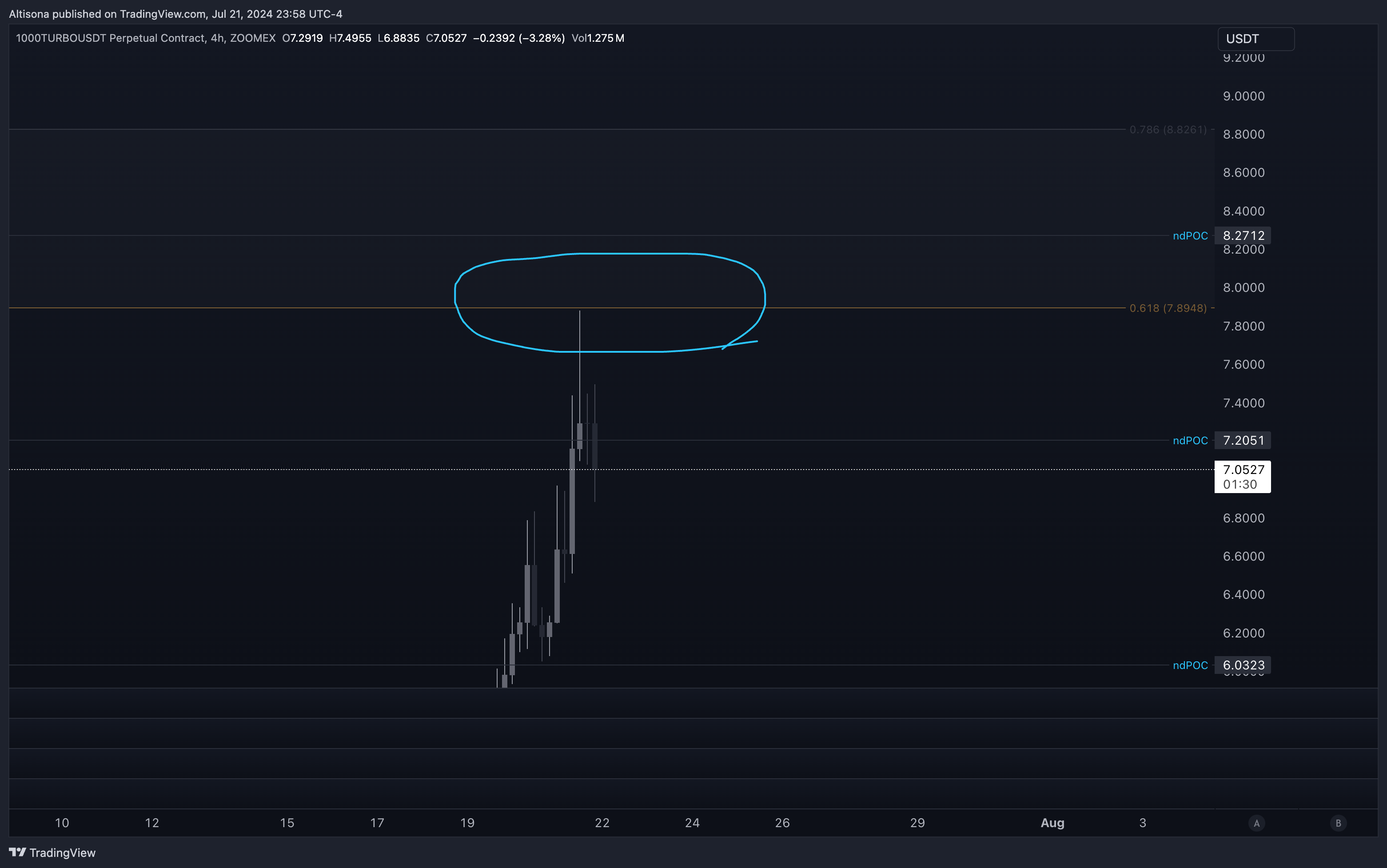This screenshot has width=1387, height=868.
Task: Click the ndPOC text beside 8.2712
Action: click(x=1190, y=236)
